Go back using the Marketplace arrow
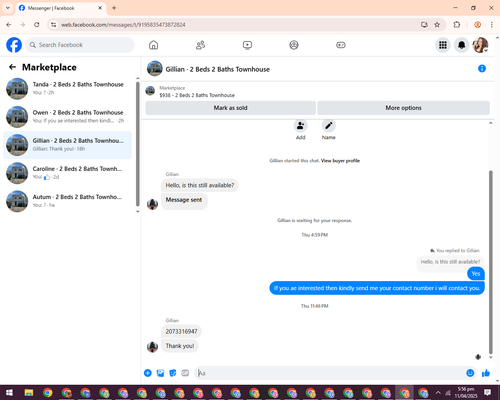This screenshot has width=500, height=400. [x=12, y=67]
